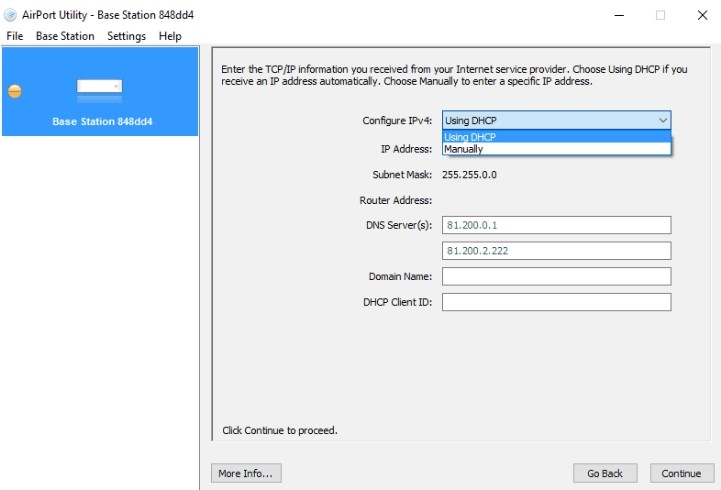Choose 'Manually' from the dropdown list
Viewport: 721px width, 490px height.
tap(556, 149)
